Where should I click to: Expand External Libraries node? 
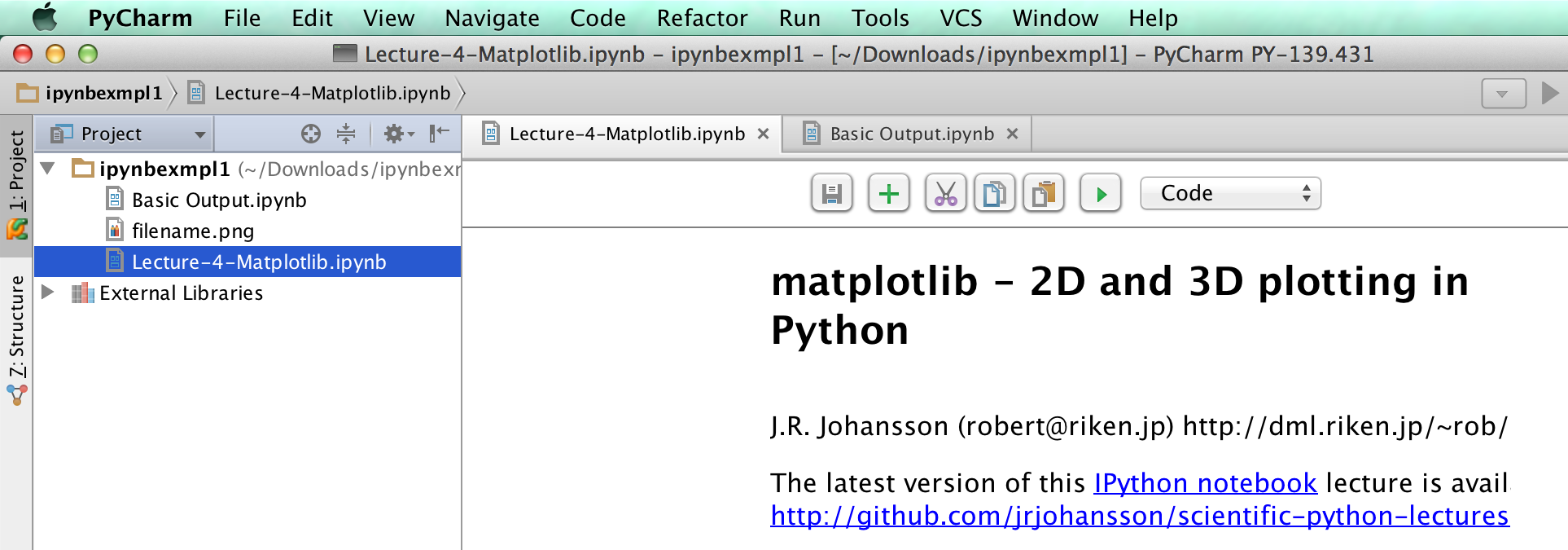pos(48,293)
